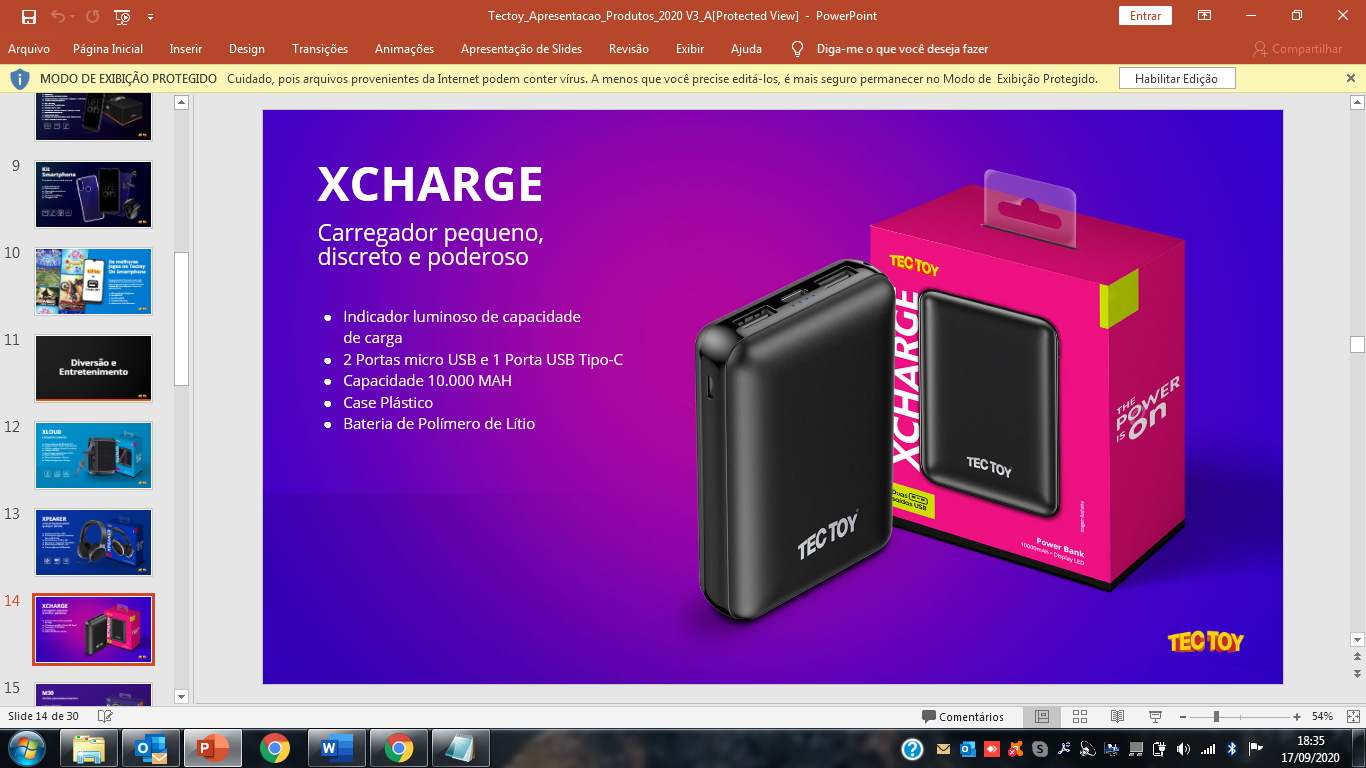
Task: Select slide 9 Kit Smartphone thumbnail
Action: tap(93, 194)
